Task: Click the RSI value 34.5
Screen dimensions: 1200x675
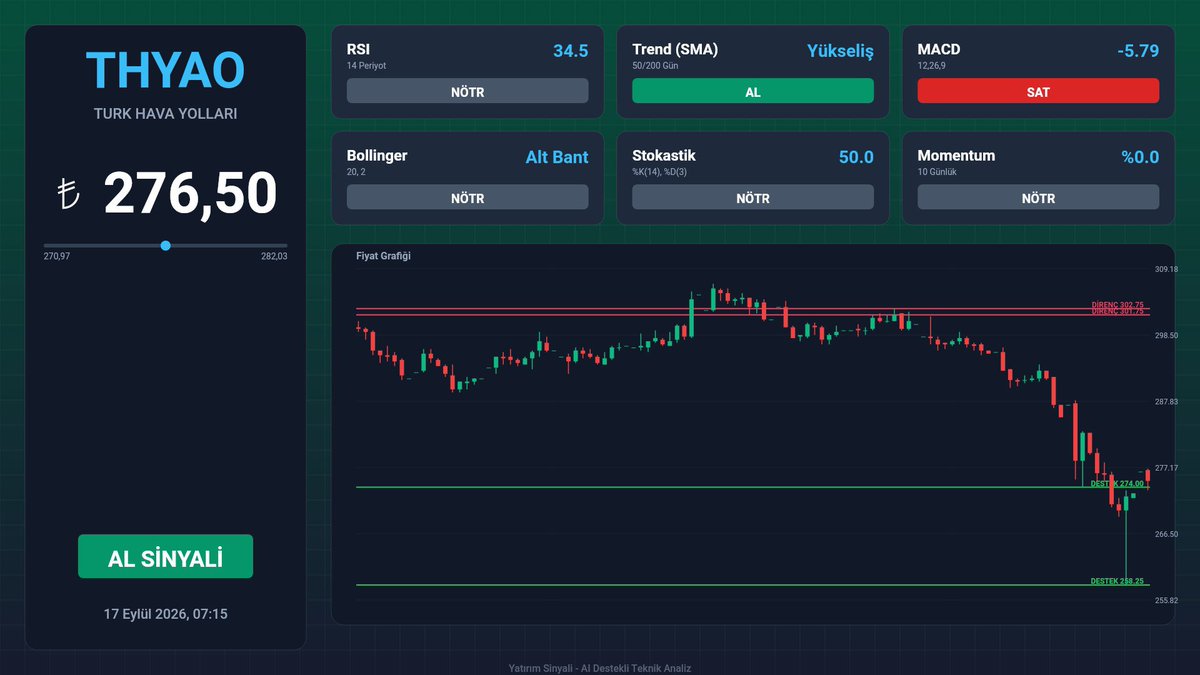Action: [x=570, y=50]
